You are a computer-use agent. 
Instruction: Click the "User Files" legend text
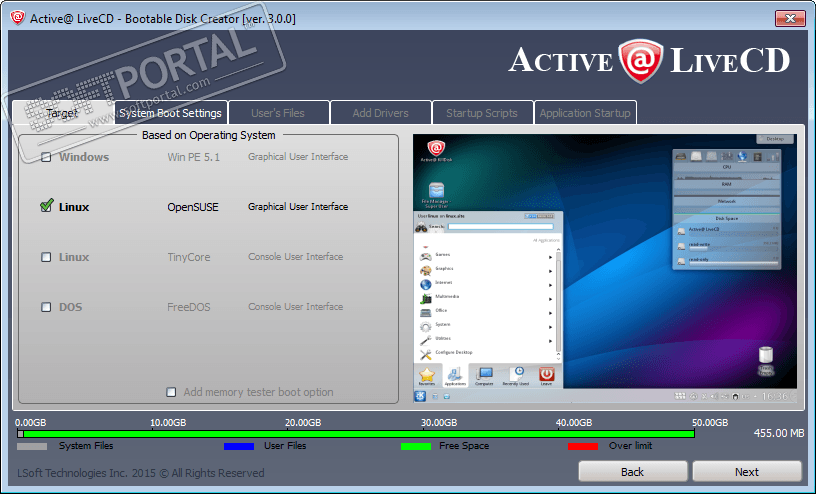coord(285,446)
